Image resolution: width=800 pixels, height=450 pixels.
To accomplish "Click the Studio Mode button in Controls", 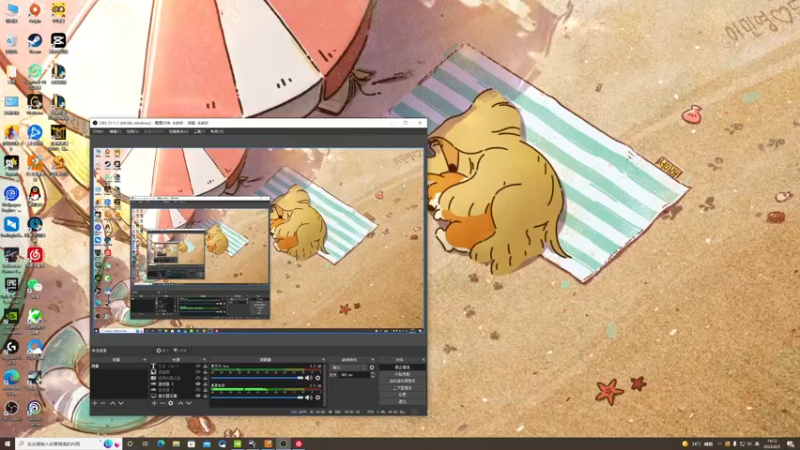I will tap(400, 388).
